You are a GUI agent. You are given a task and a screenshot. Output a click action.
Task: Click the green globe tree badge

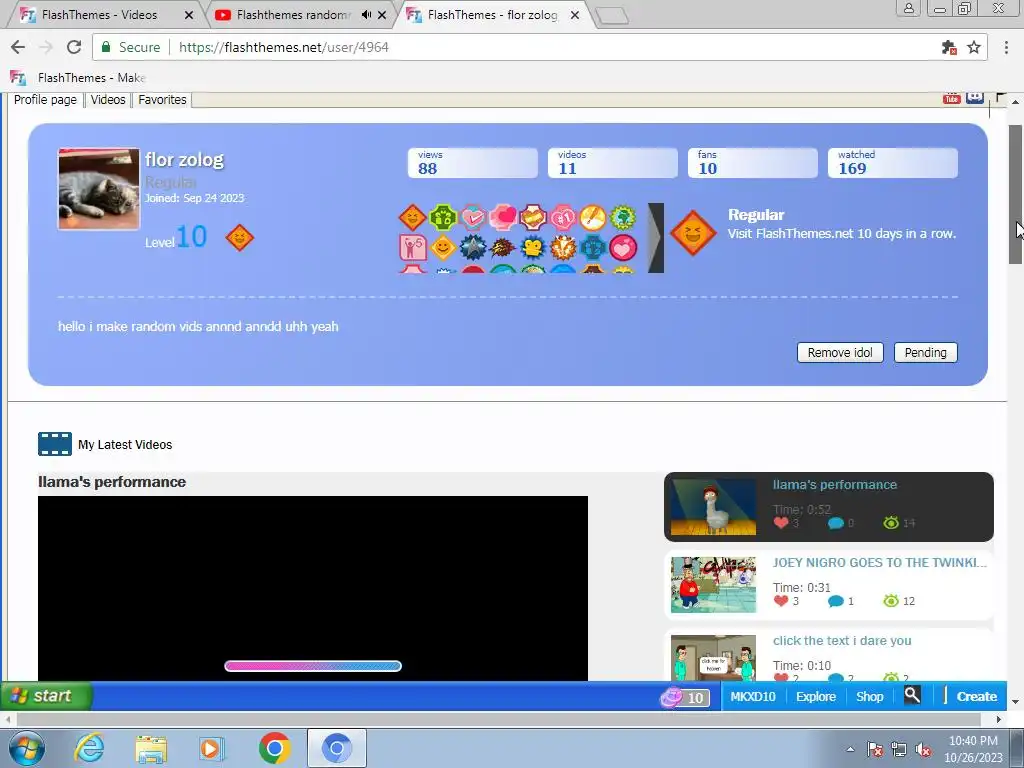[x=623, y=217]
